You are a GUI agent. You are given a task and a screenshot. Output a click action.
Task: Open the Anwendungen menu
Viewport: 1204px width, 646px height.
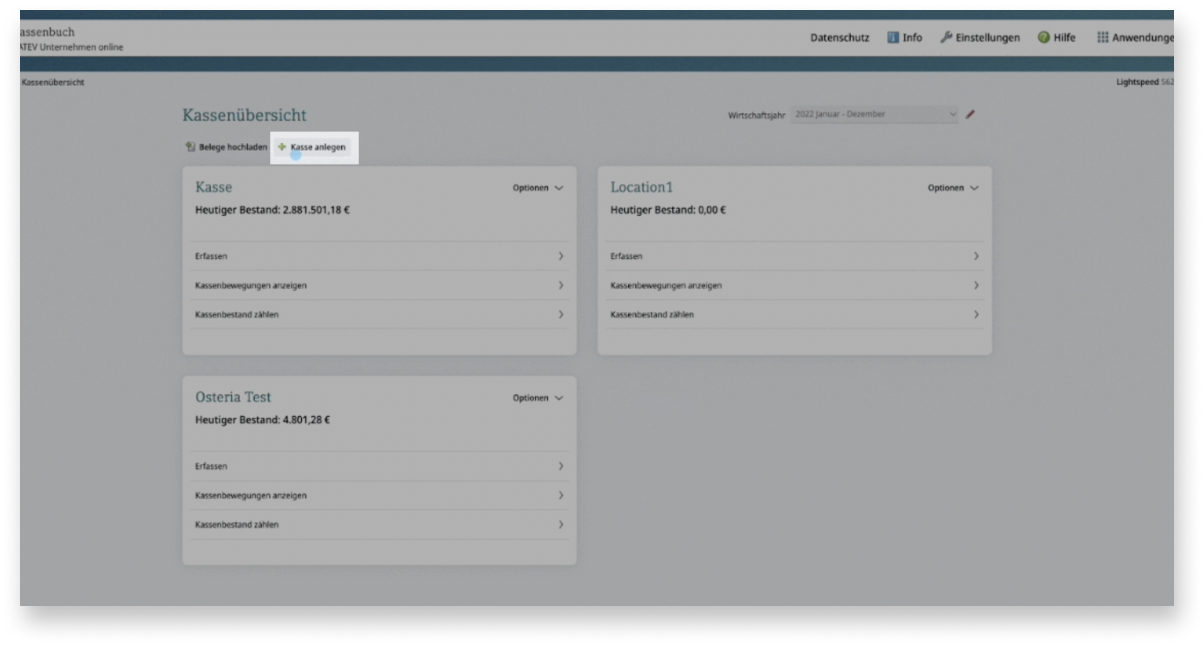[1135, 37]
